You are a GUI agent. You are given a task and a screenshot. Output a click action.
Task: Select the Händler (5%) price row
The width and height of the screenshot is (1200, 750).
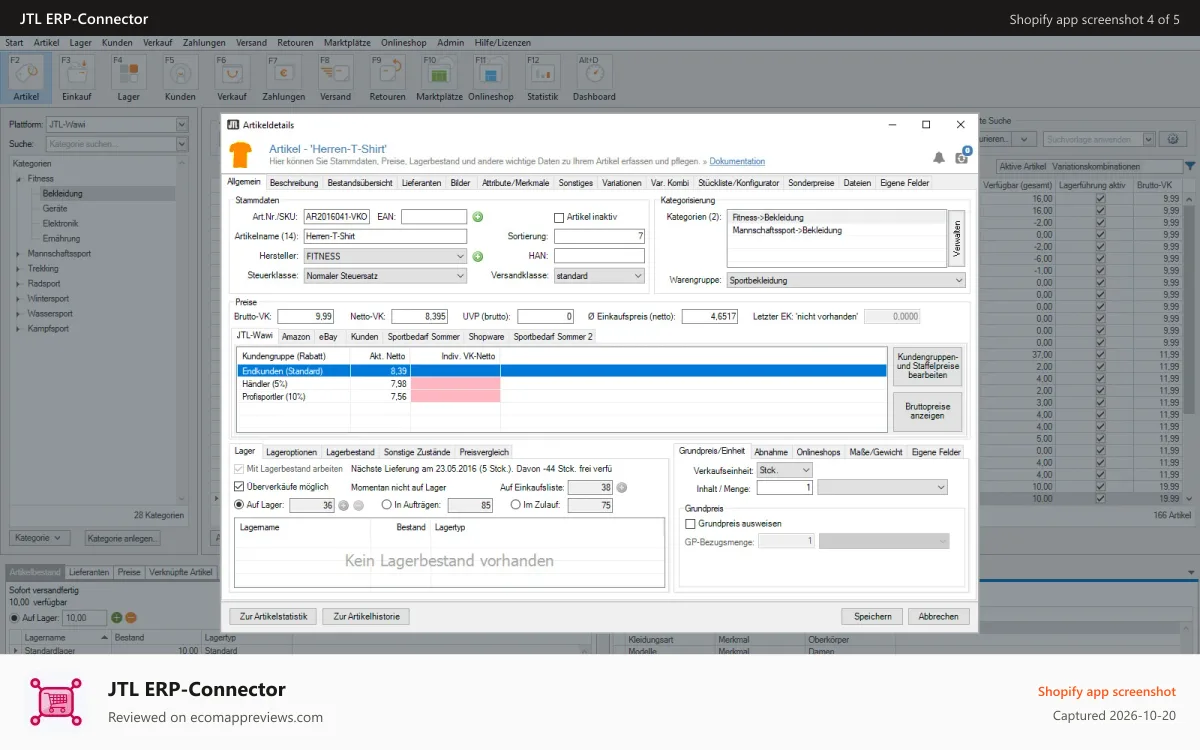[x=562, y=383]
